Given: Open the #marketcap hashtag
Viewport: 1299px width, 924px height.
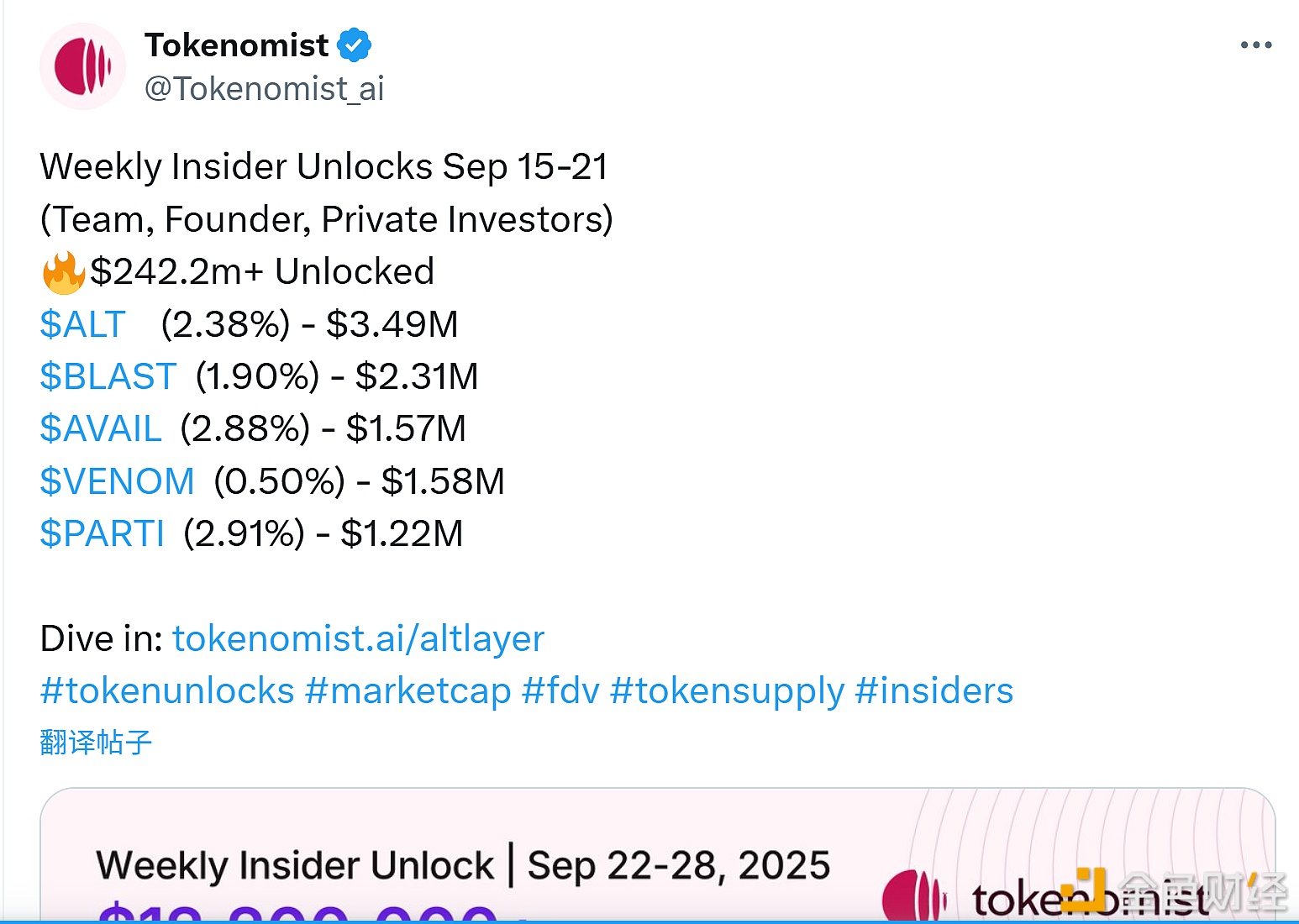Looking at the screenshot, I should pos(408,690).
